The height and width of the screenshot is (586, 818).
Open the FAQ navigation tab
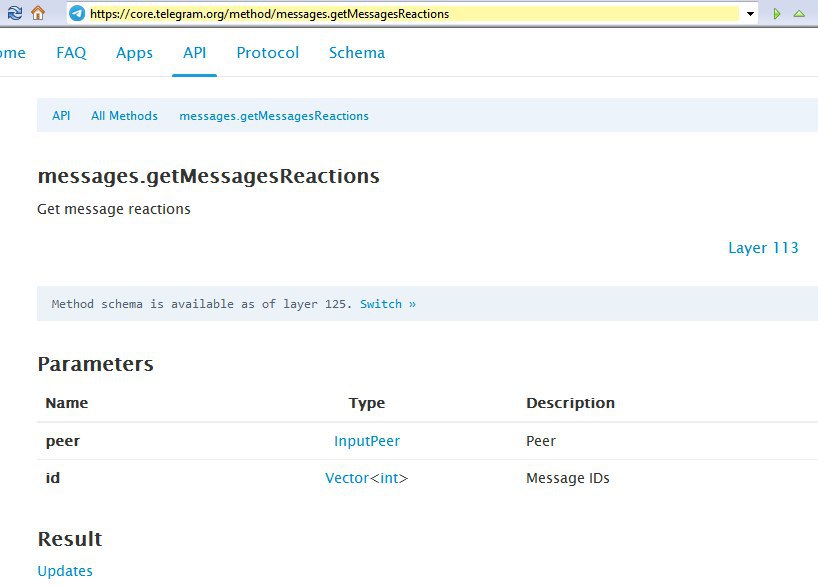pos(71,53)
